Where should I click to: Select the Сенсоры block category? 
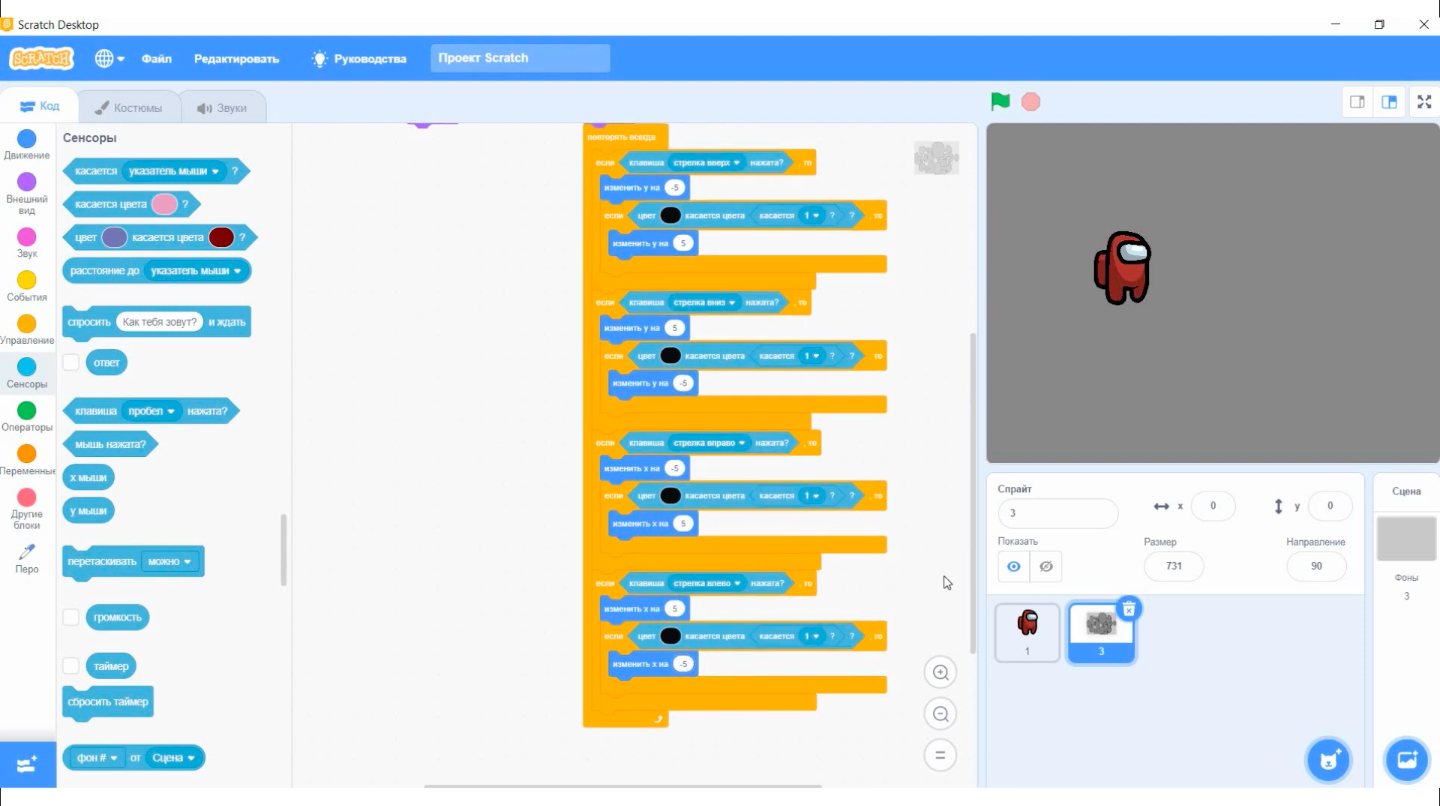(27, 373)
